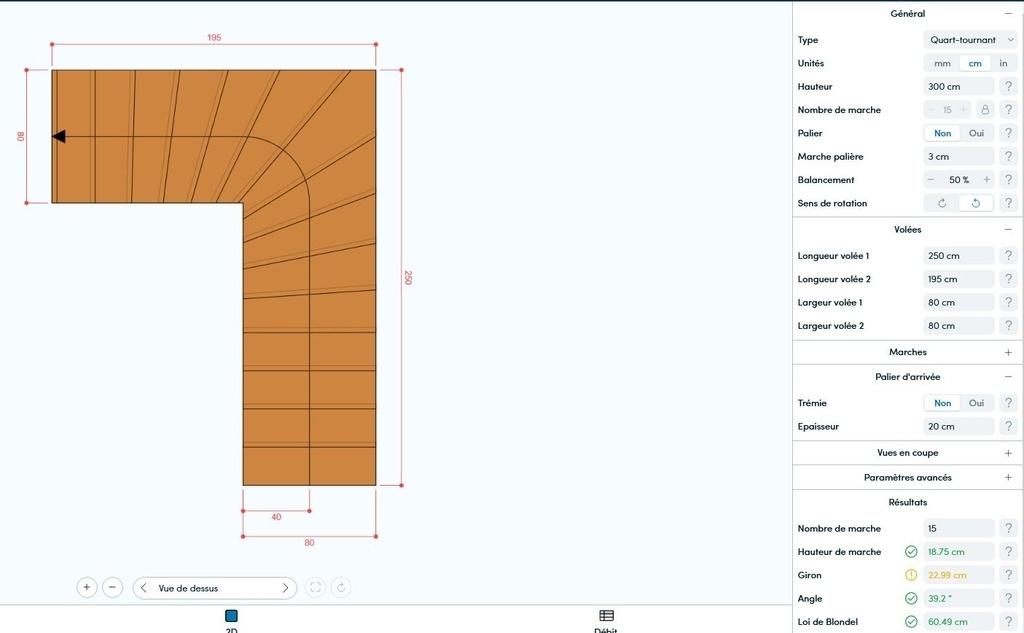Open help for Sens de rotation

(1008, 203)
